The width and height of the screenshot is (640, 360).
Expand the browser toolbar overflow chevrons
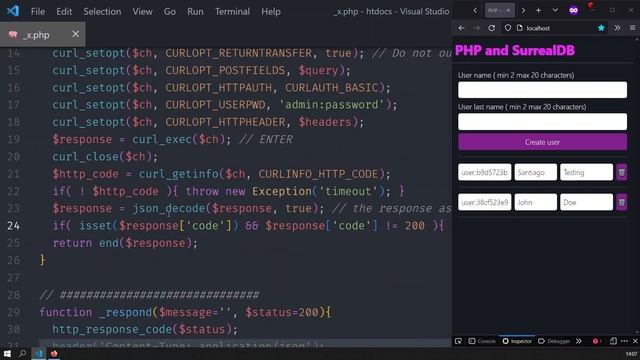pos(617,28)
